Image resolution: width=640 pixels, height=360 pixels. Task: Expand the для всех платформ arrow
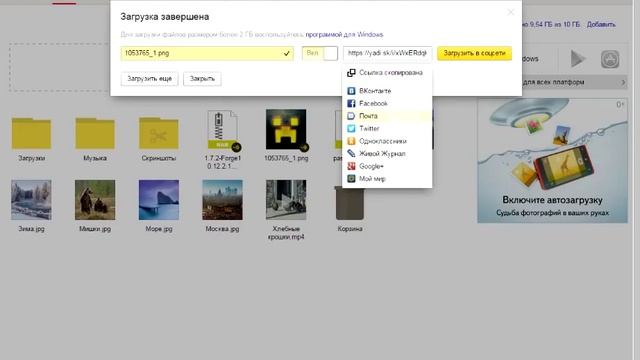pos(623,82)
